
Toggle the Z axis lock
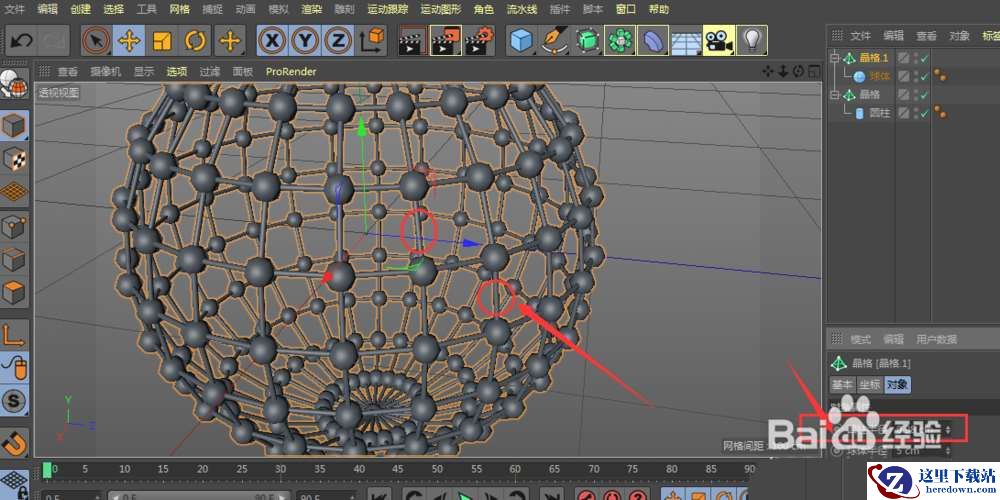tap(338, 41)
